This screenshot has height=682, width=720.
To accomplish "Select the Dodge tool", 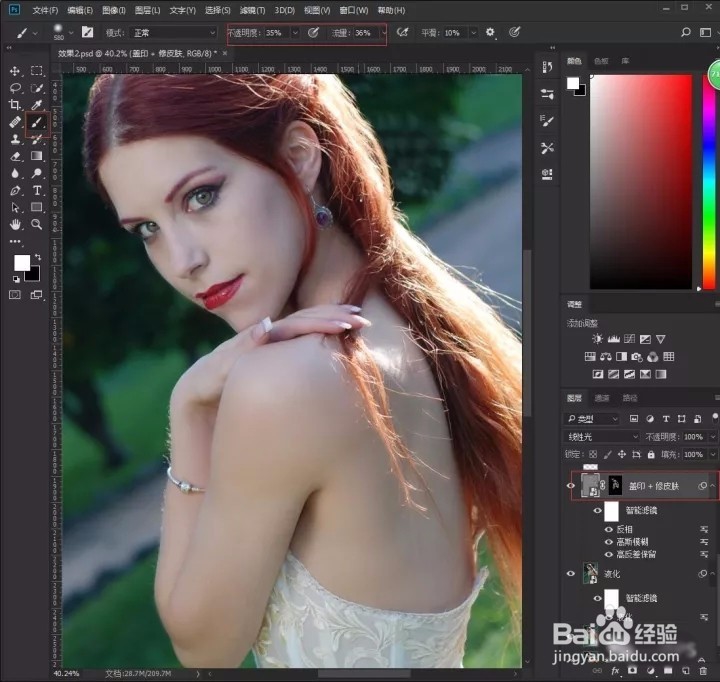I will point(37,173).
